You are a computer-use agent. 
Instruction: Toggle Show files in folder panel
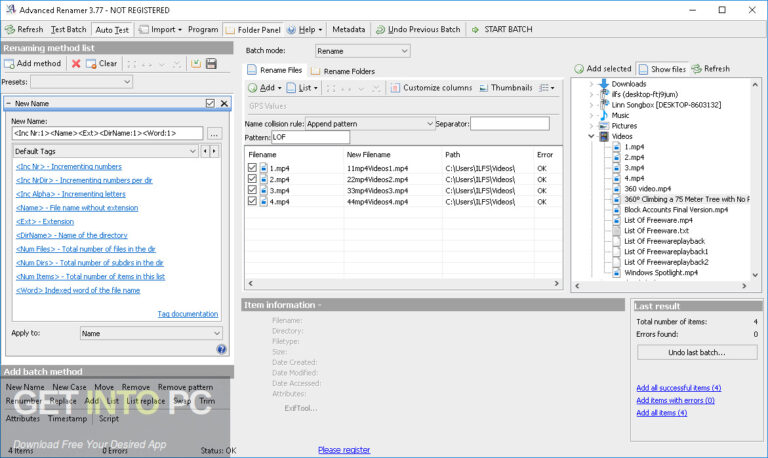tap(662, 69)
